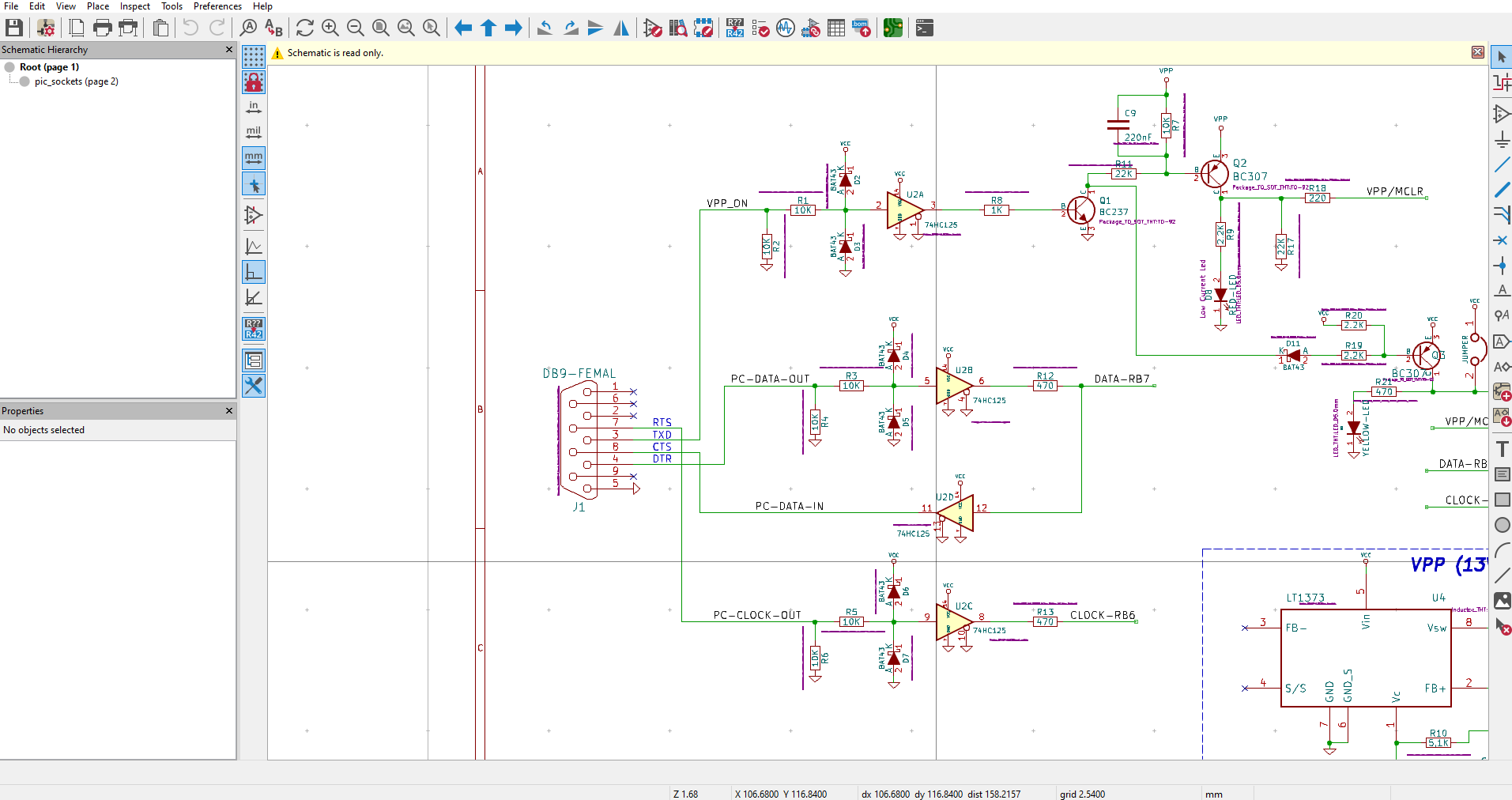Navigate forward using the right blue arrow

[x=514, y=28]
